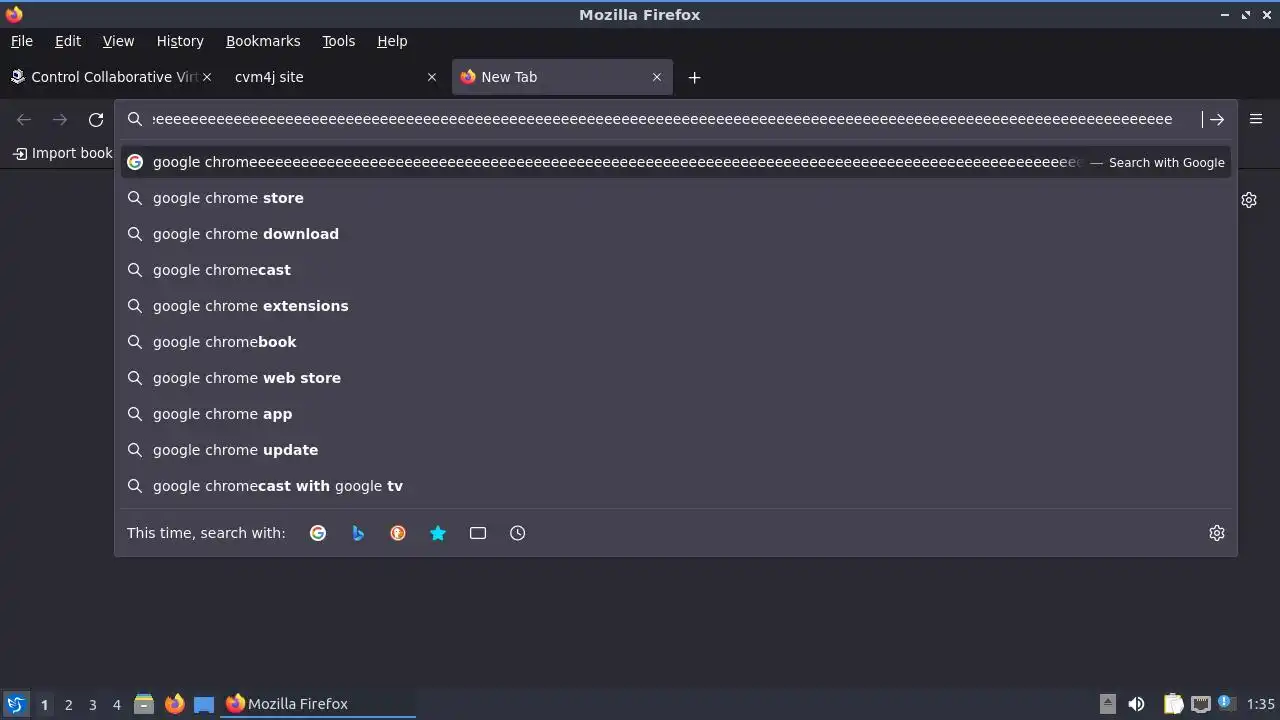Click the Mozilla Firefox taskbar window button
The width and height of the screenshot is (1280, 720).
pyautogui.click(x=318, y=704)
